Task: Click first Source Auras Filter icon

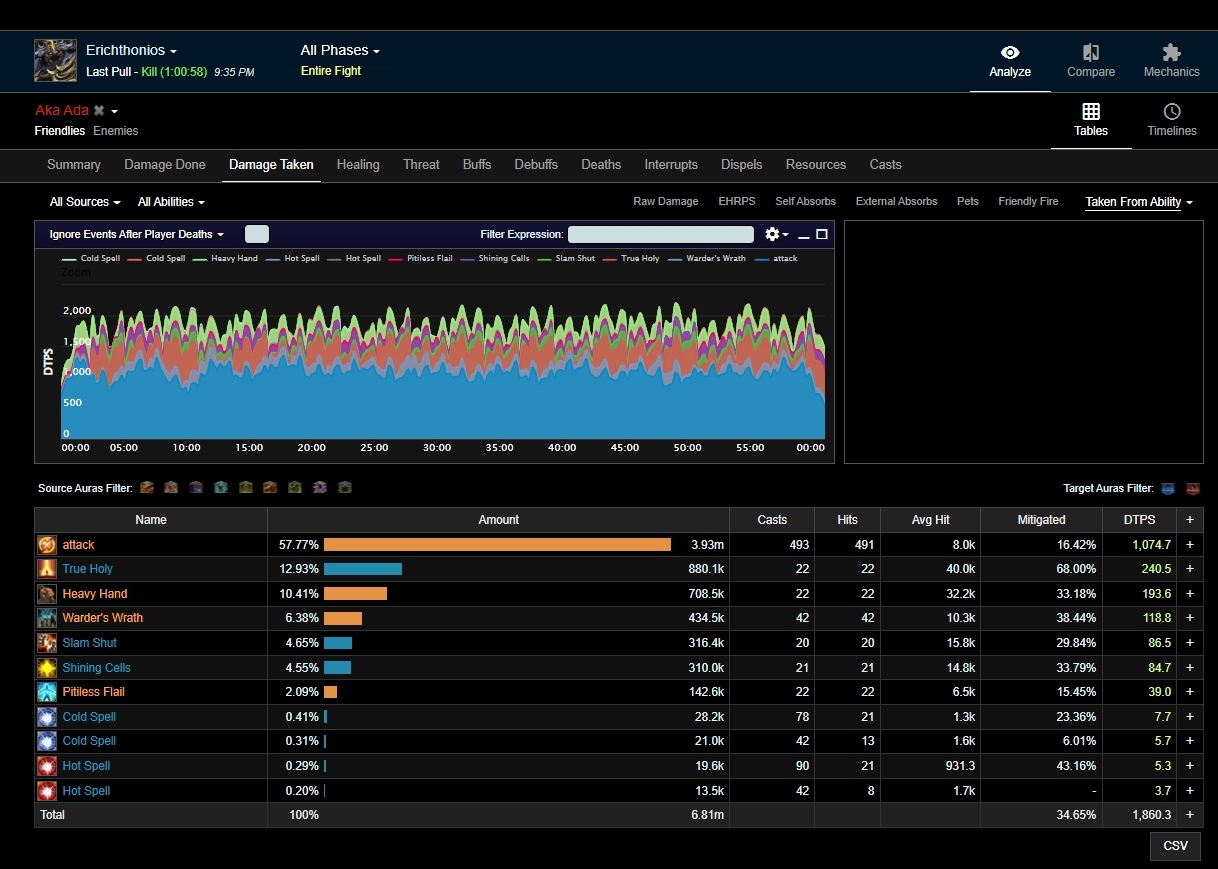Action: [147, 488]
